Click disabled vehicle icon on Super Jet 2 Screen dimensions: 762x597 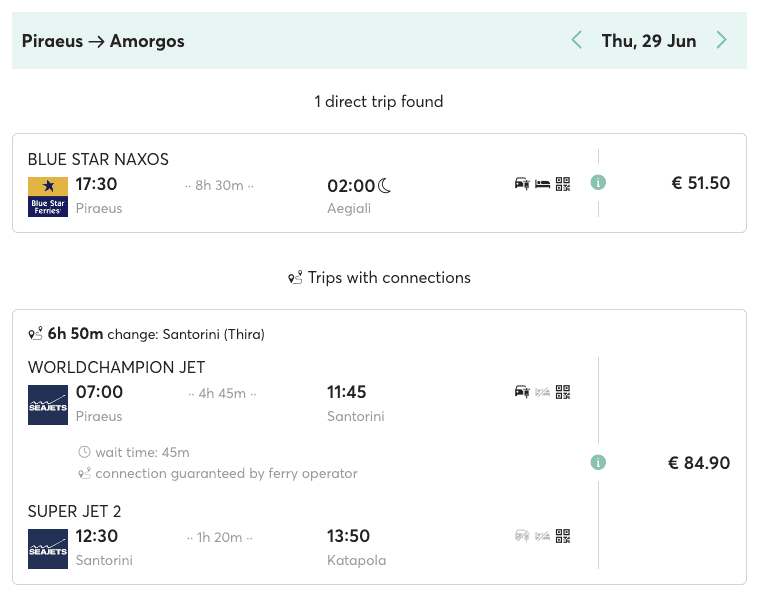tap(521, 536)
